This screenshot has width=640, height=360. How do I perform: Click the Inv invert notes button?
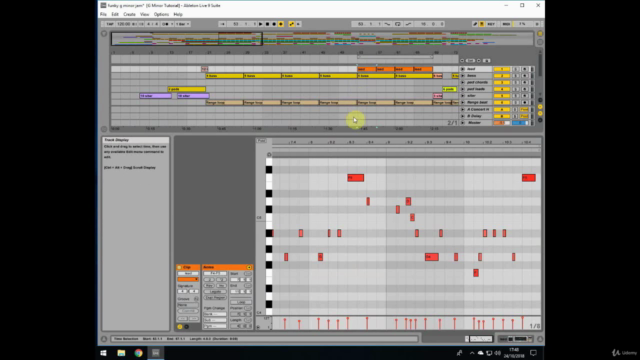220,286
